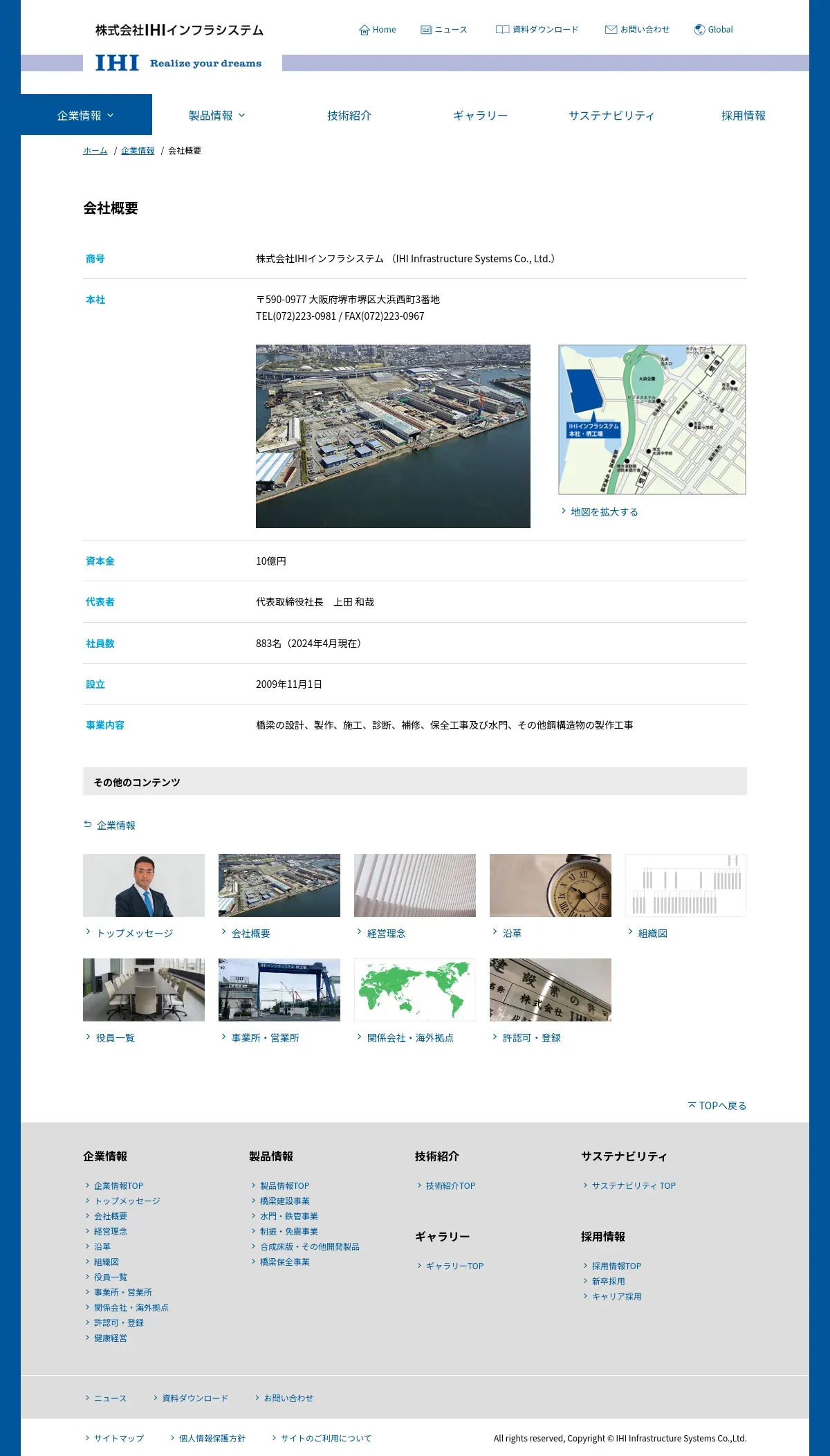
Task: Click the 企業情報 breadcrumb link
Action: point(138,151)
